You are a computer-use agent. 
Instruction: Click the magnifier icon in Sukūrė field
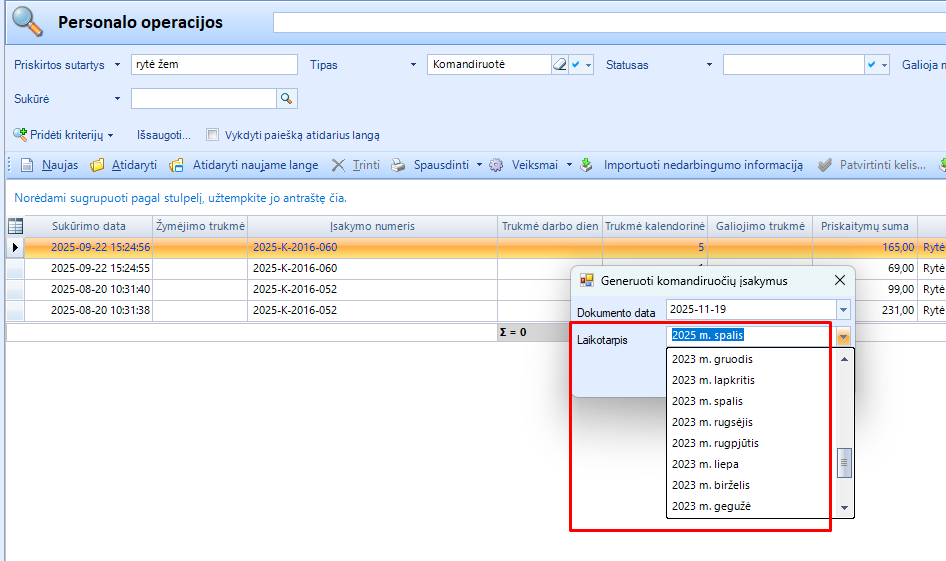click(x=286, y=98)
